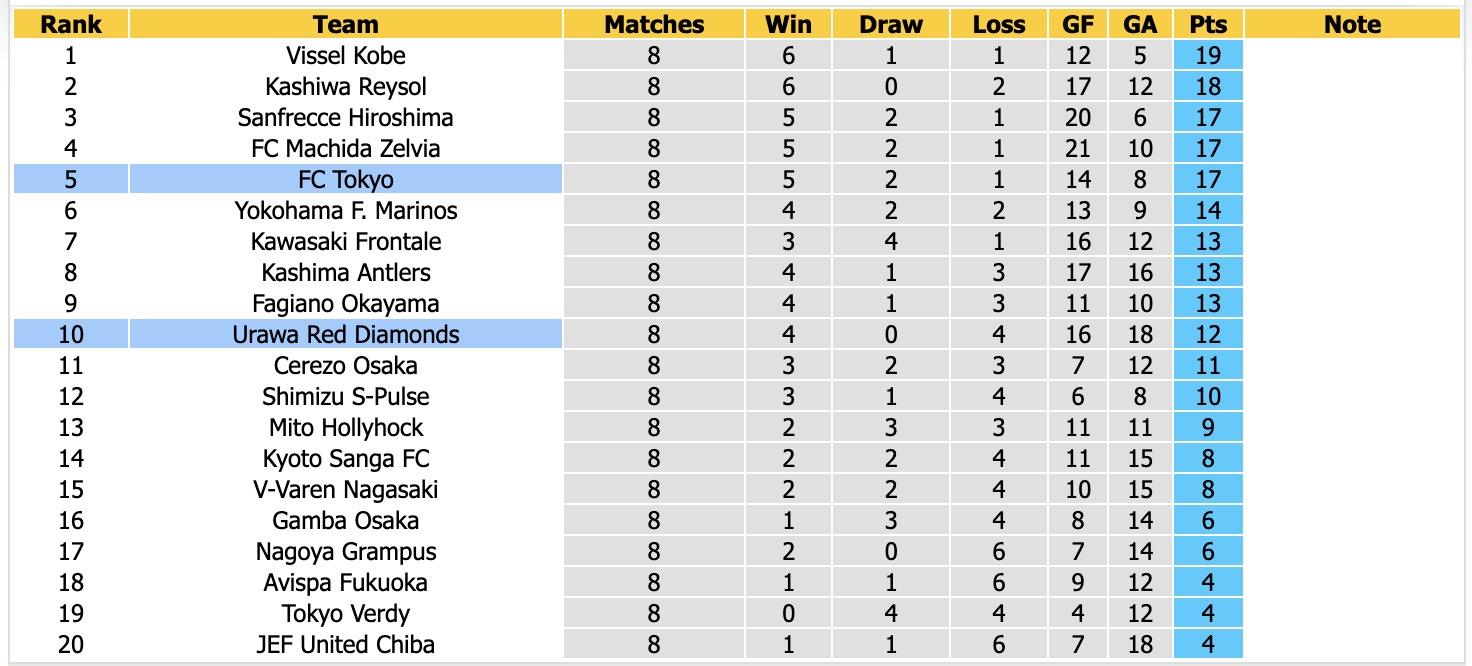The image size is (1472, 666).
Task: Open Kashiwa Reysol team entry
Action: tap(346, 87)
